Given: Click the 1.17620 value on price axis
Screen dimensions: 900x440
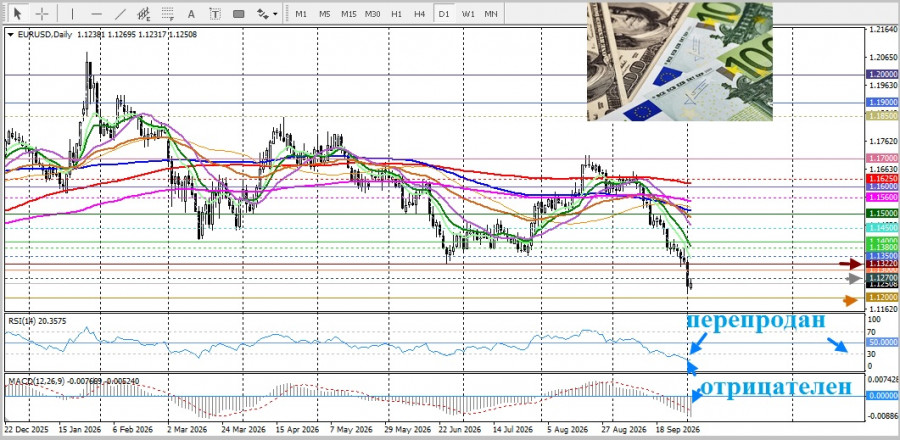Looking at the screenshot, I should click(x=884, y=142).
